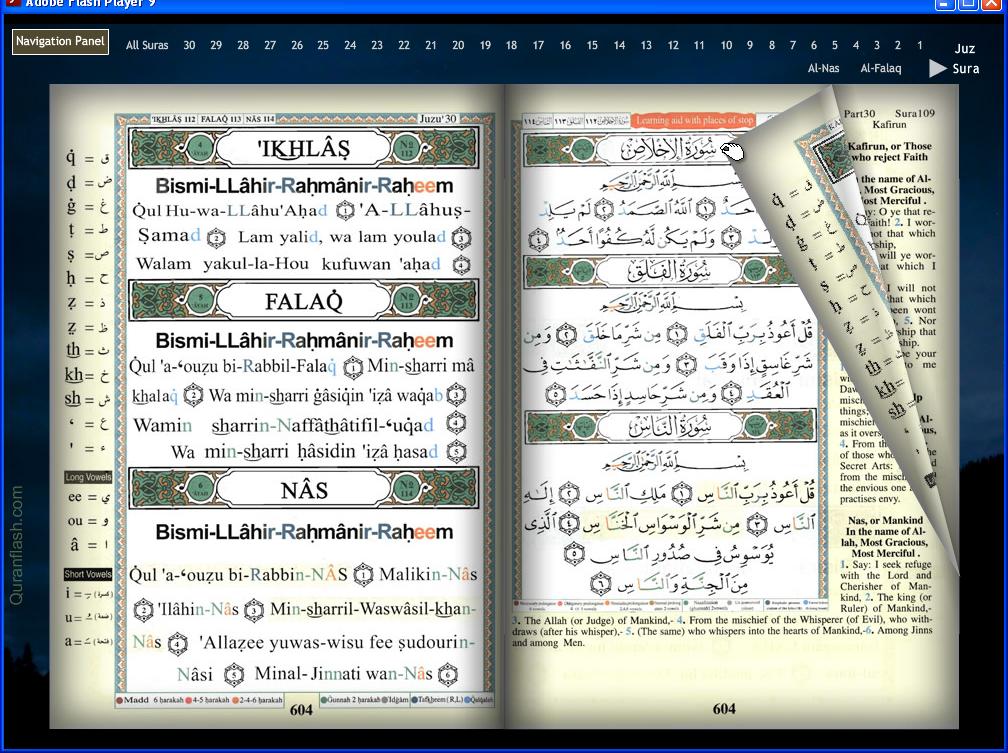Go to Juz 28
The width and height of the screenshot is (1008, 753).
click(243, 46)
